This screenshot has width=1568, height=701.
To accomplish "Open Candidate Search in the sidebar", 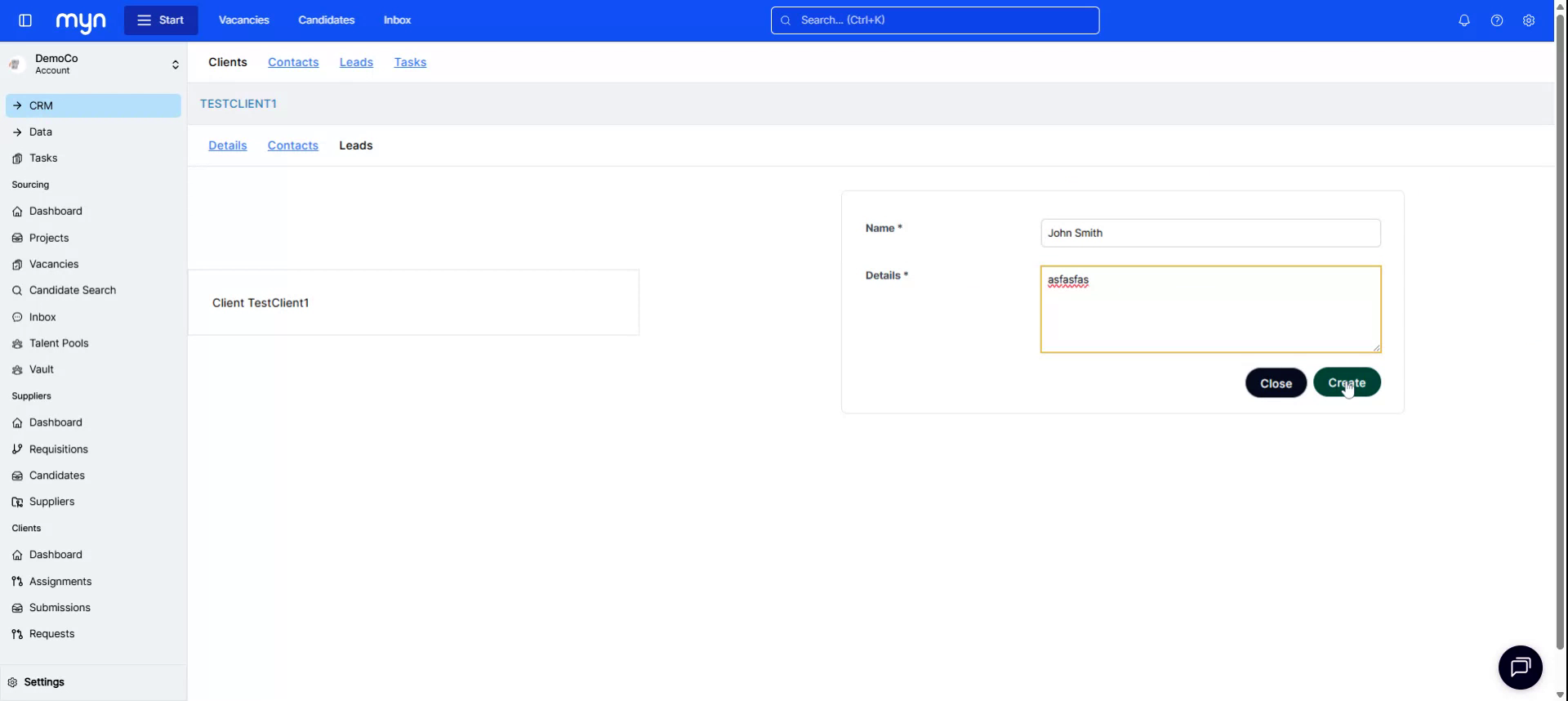I will 73,290.
